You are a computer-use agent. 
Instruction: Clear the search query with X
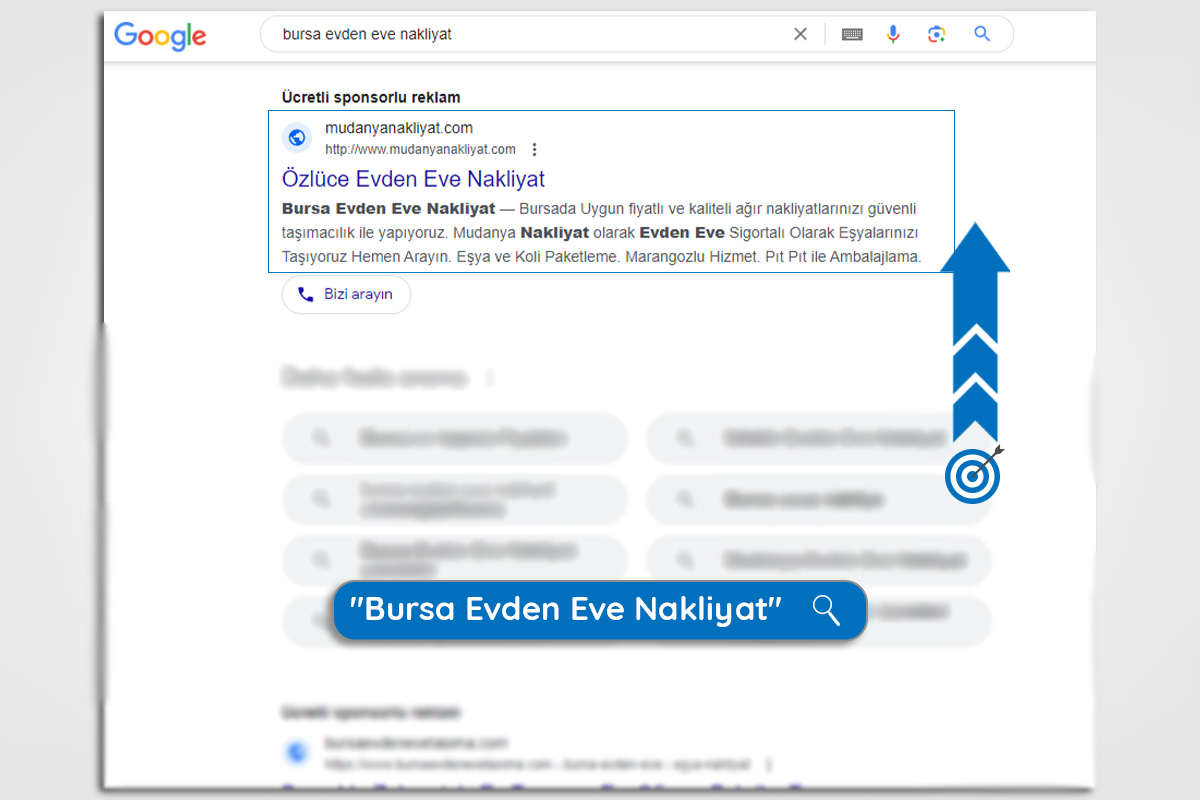click(x=800, y=34)
